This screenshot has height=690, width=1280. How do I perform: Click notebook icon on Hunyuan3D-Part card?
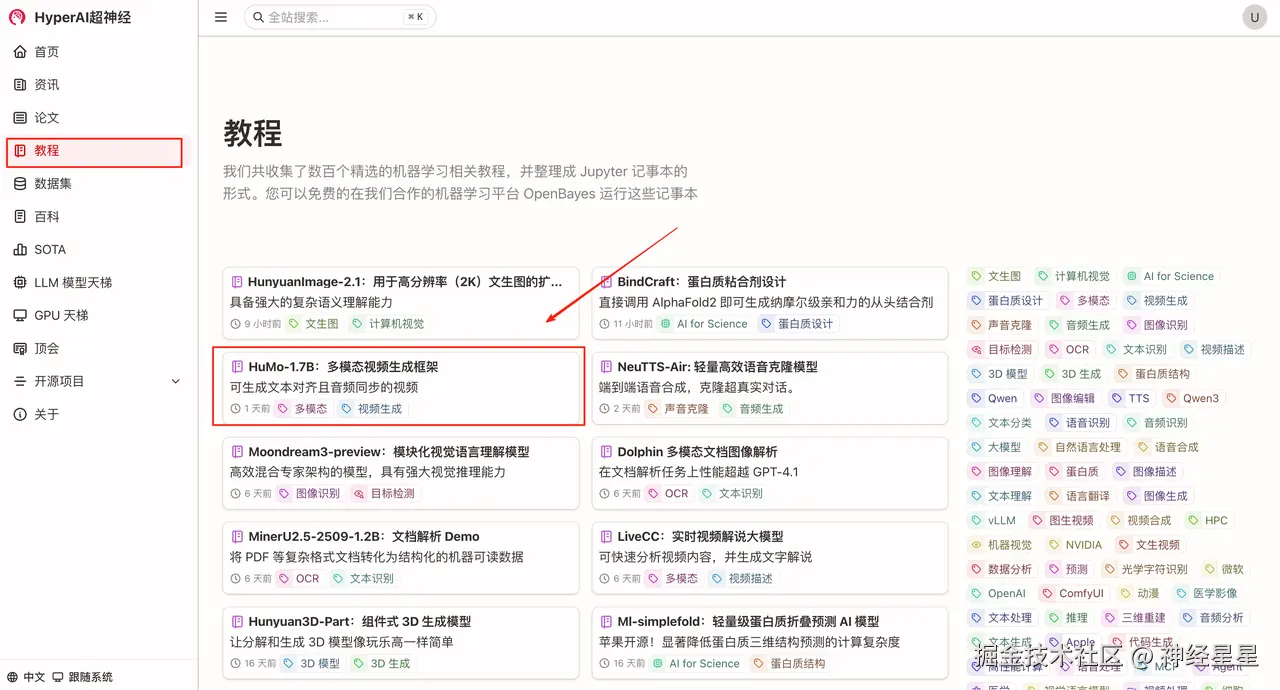pos(237,622)
